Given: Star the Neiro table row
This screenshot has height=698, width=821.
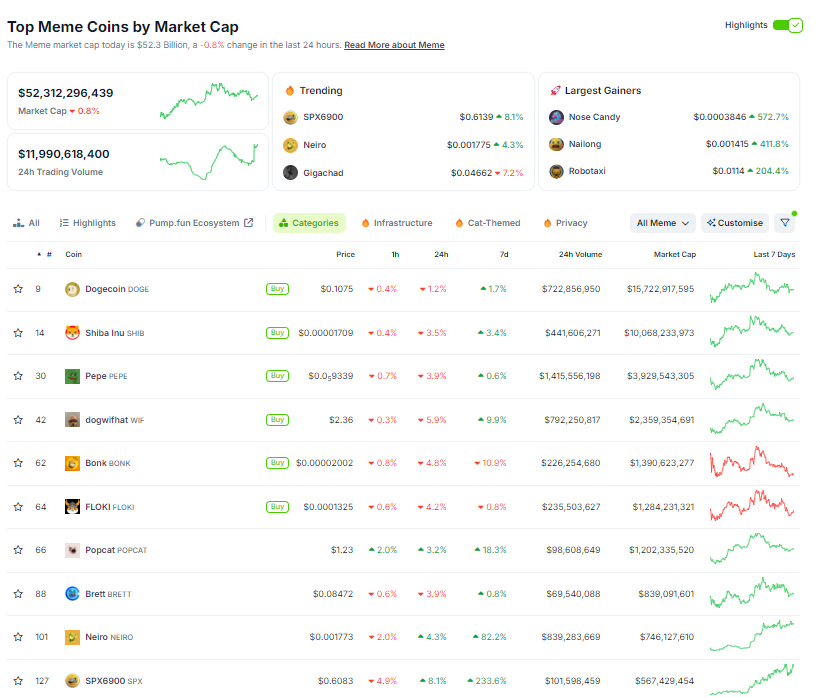Looking at the screenshot, I should pyautogui.click(x=18, y=637).
